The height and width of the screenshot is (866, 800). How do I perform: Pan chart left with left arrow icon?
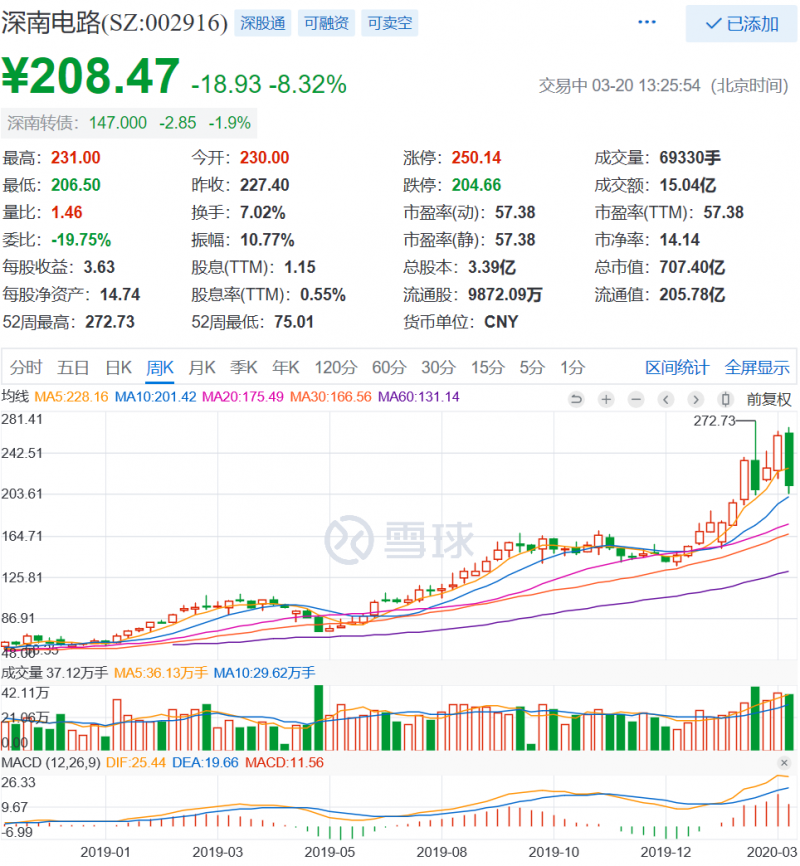pyautogui.click(x=665, y=399)
